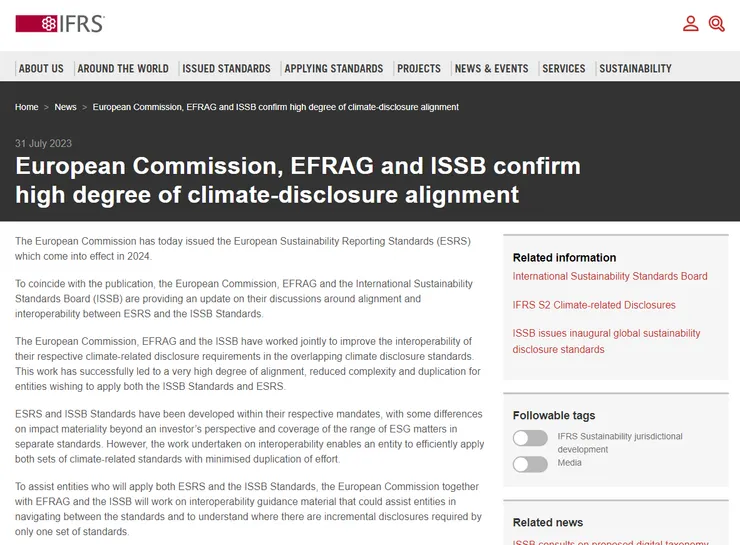Click paragraph starting 'ESRS and ISSB Standards have'
The image size is (740, 545).
[x=249, y=436]
